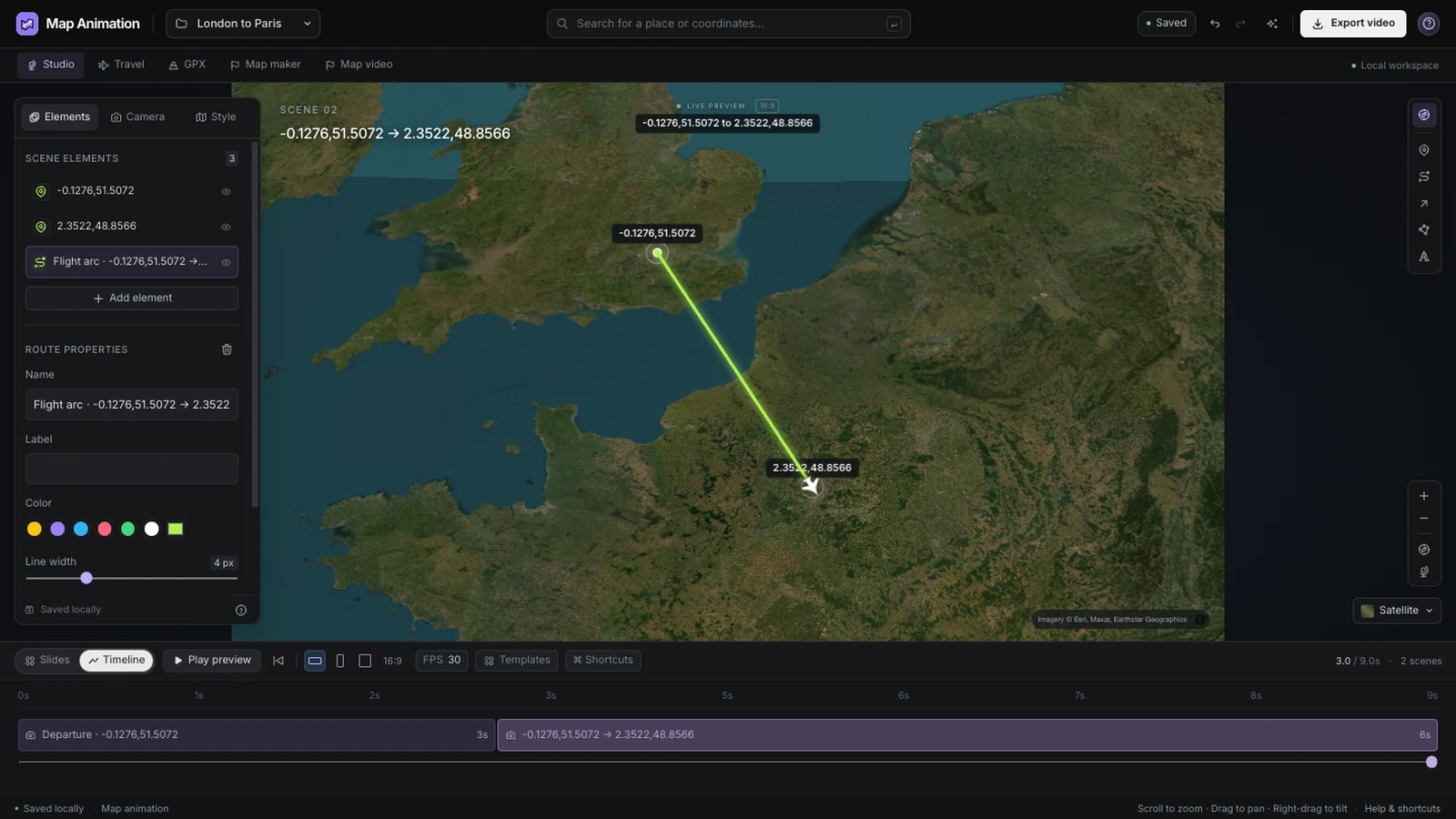
Task: Open the London to Paris project dropdown
Action: click(x=243, y=24)
